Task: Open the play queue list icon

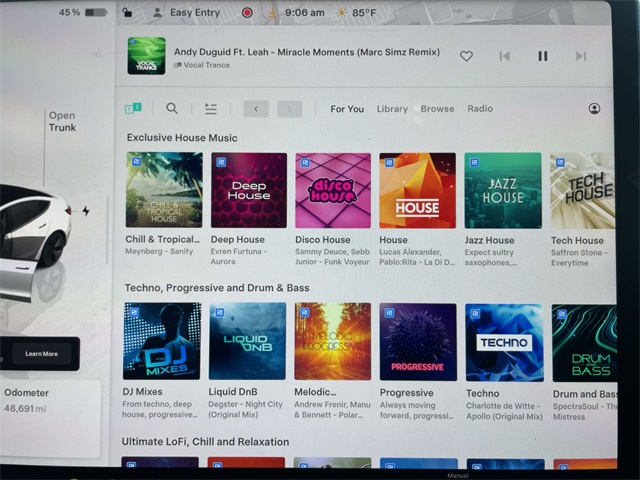Action: (x=211, y=109)
